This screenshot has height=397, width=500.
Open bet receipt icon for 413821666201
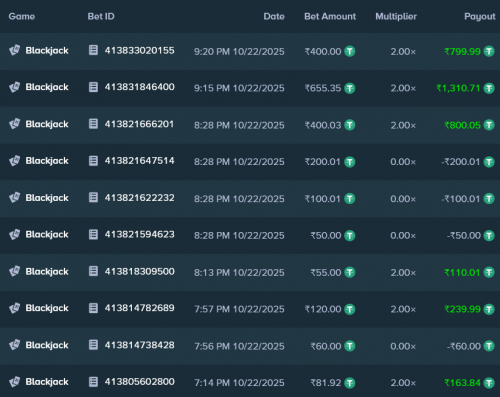[93, 124]
